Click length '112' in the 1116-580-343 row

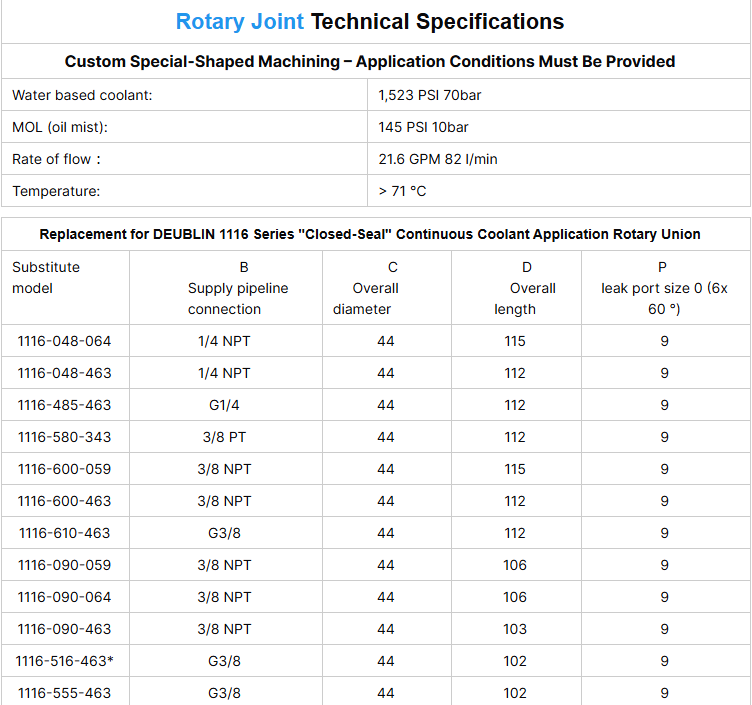515,437
